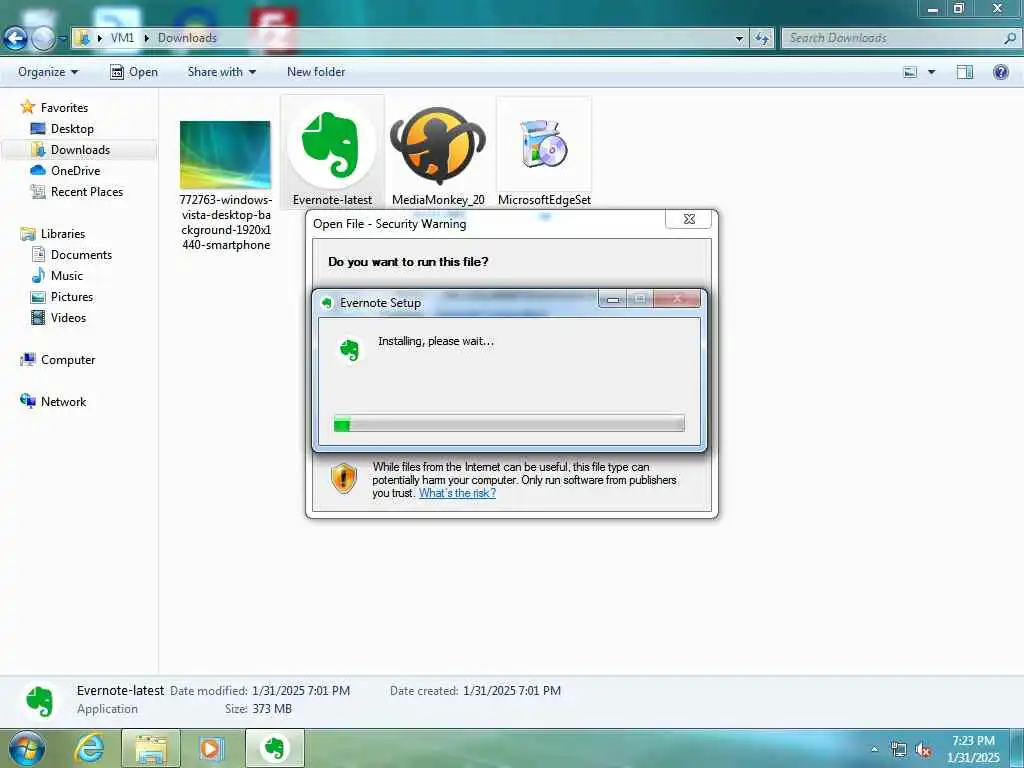This screenshot has width=1024, height=768.
Task: Click VM1 in the address breadcrumb
Action: pyautogui.click(x=122, y=38)
